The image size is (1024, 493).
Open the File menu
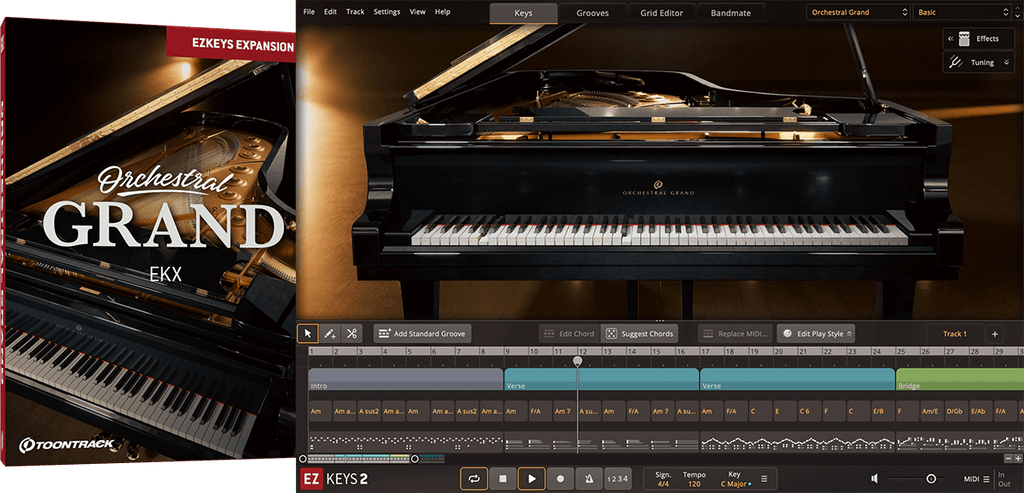coord(309,12)
